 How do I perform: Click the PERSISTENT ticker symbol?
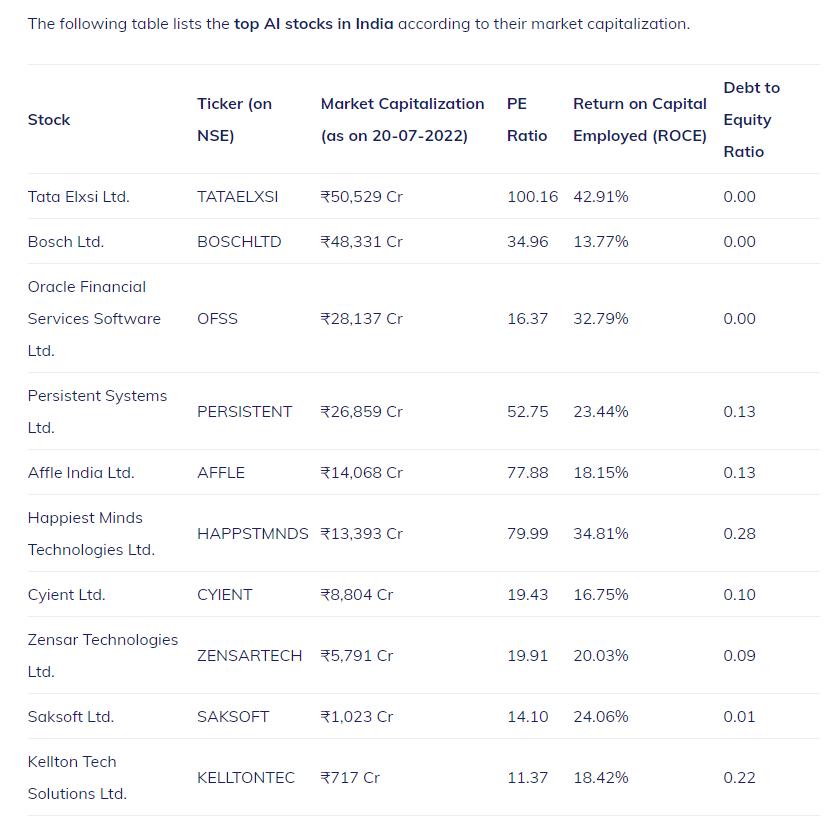pos(244,412)
